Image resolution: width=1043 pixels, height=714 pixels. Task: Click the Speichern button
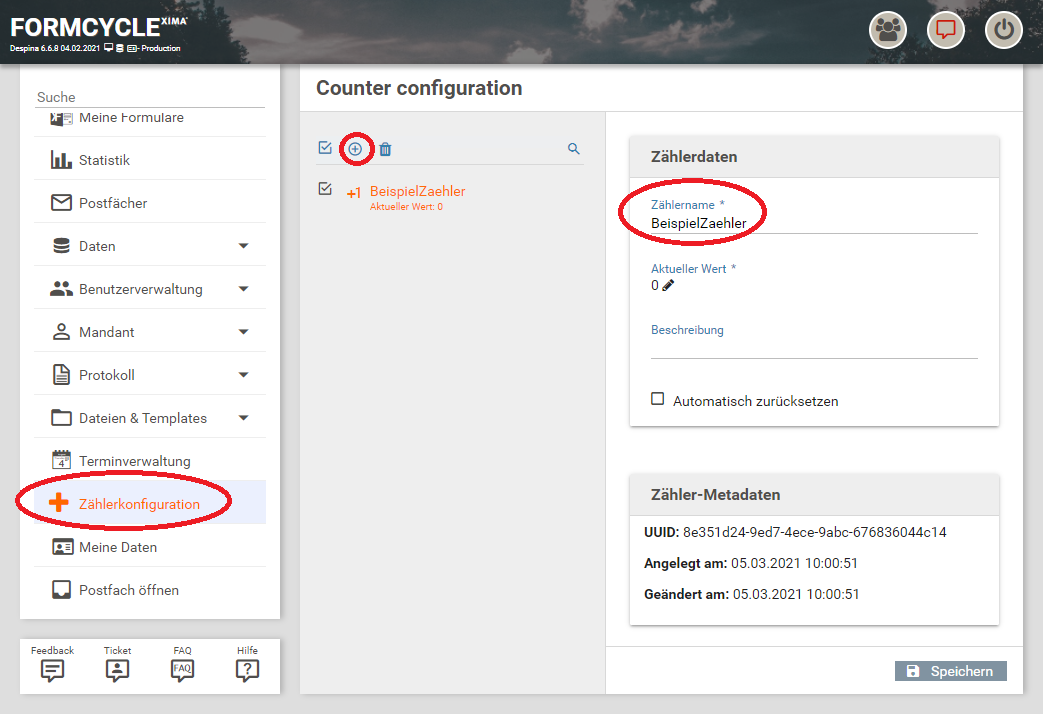[x=950, y=671]
